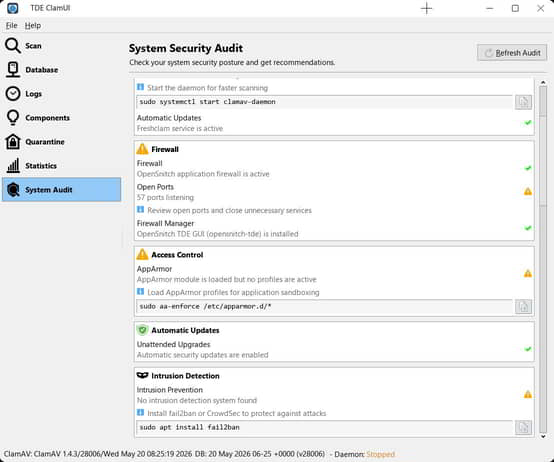
Task: Click the scrollbar down arrow
Action: pos(543,437)
